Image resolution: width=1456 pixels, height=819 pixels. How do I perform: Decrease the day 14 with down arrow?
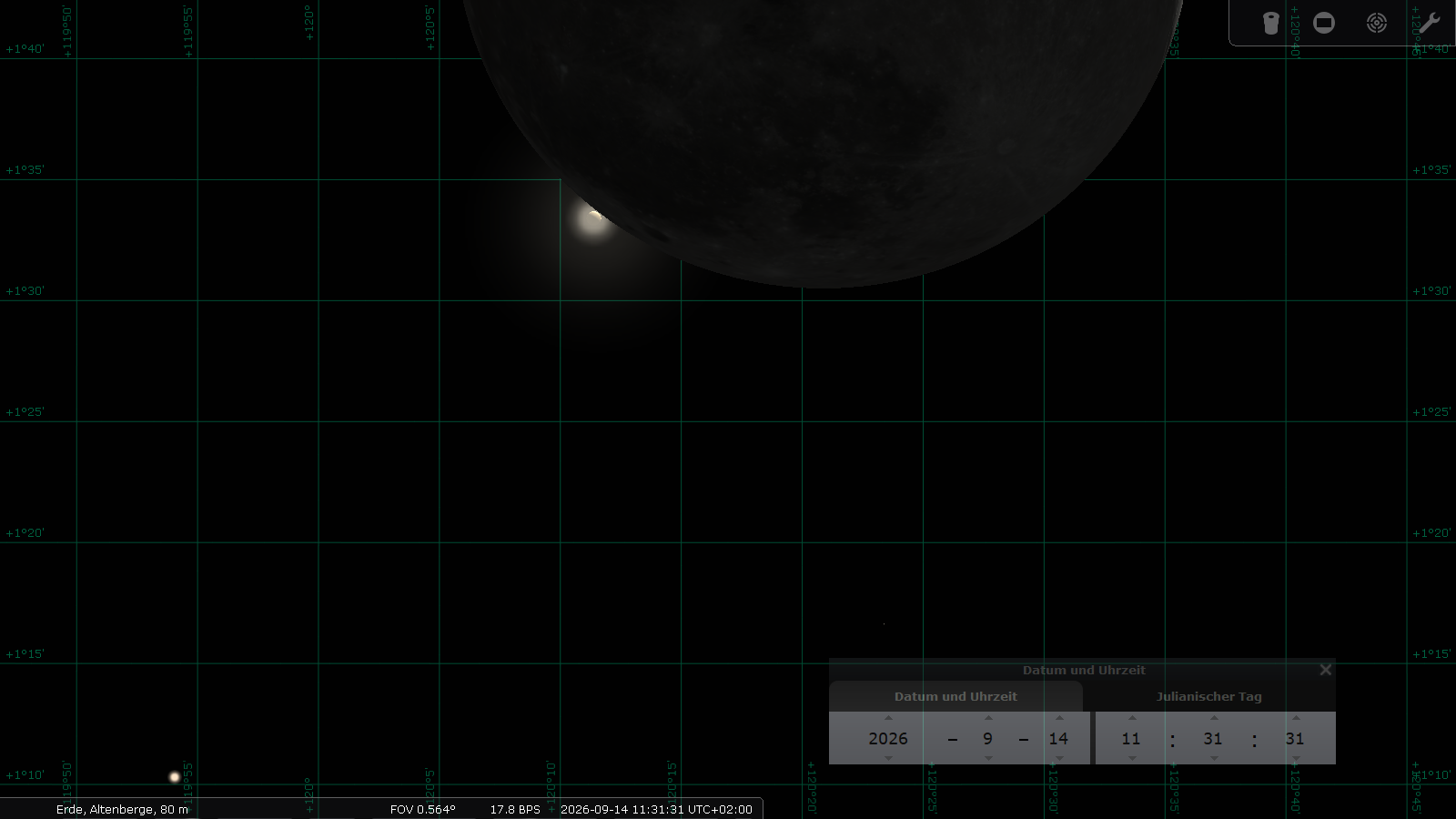coord(1058,758)
